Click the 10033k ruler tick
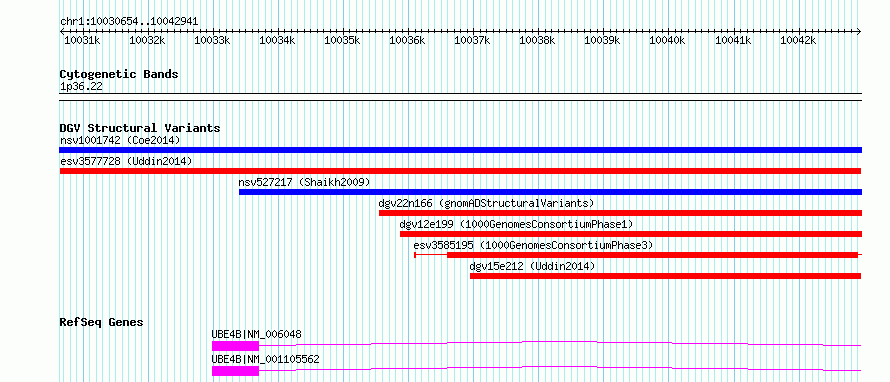 tap(213, 40)
